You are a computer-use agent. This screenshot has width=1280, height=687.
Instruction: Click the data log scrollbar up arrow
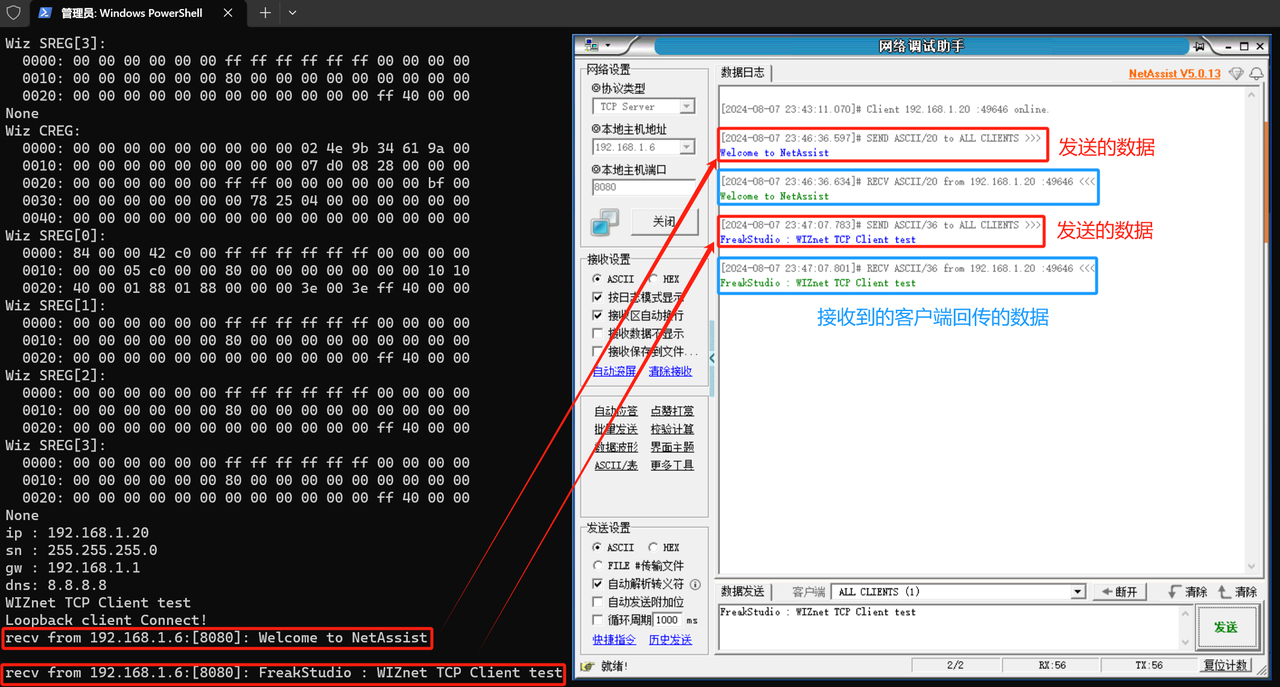(x=1252, y=93)
